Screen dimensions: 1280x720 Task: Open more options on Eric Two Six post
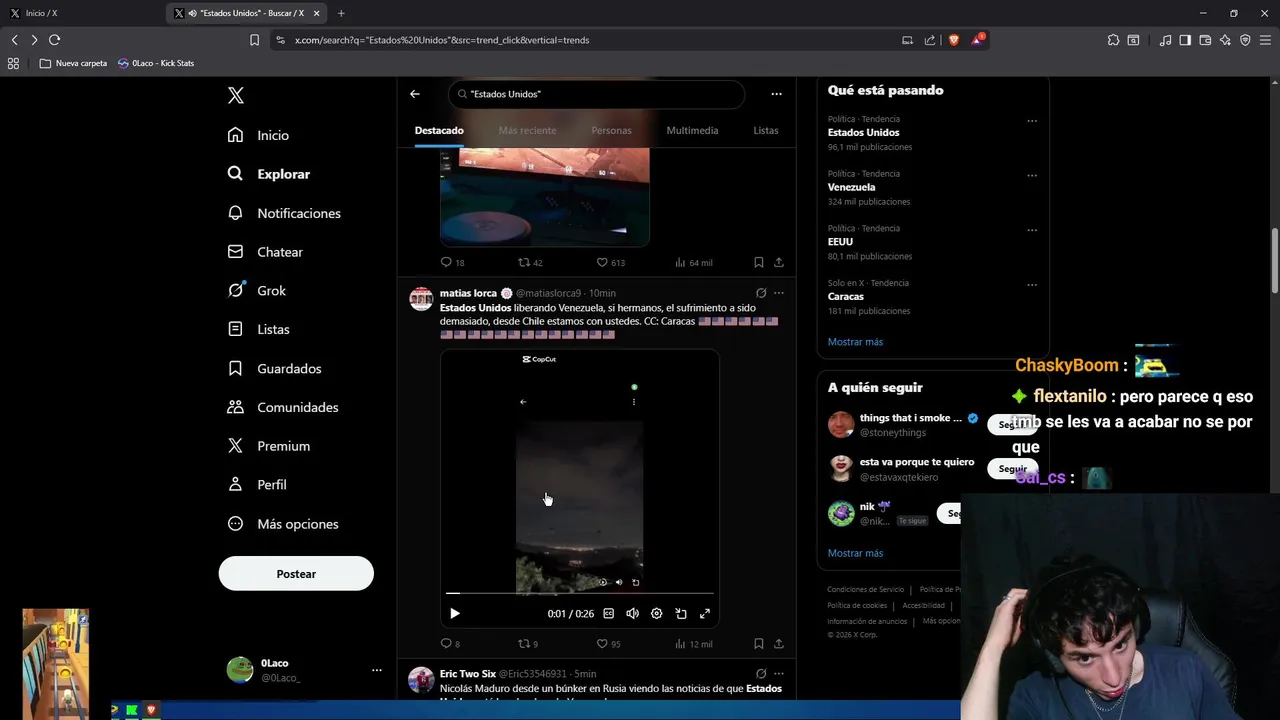click(779, 674)
